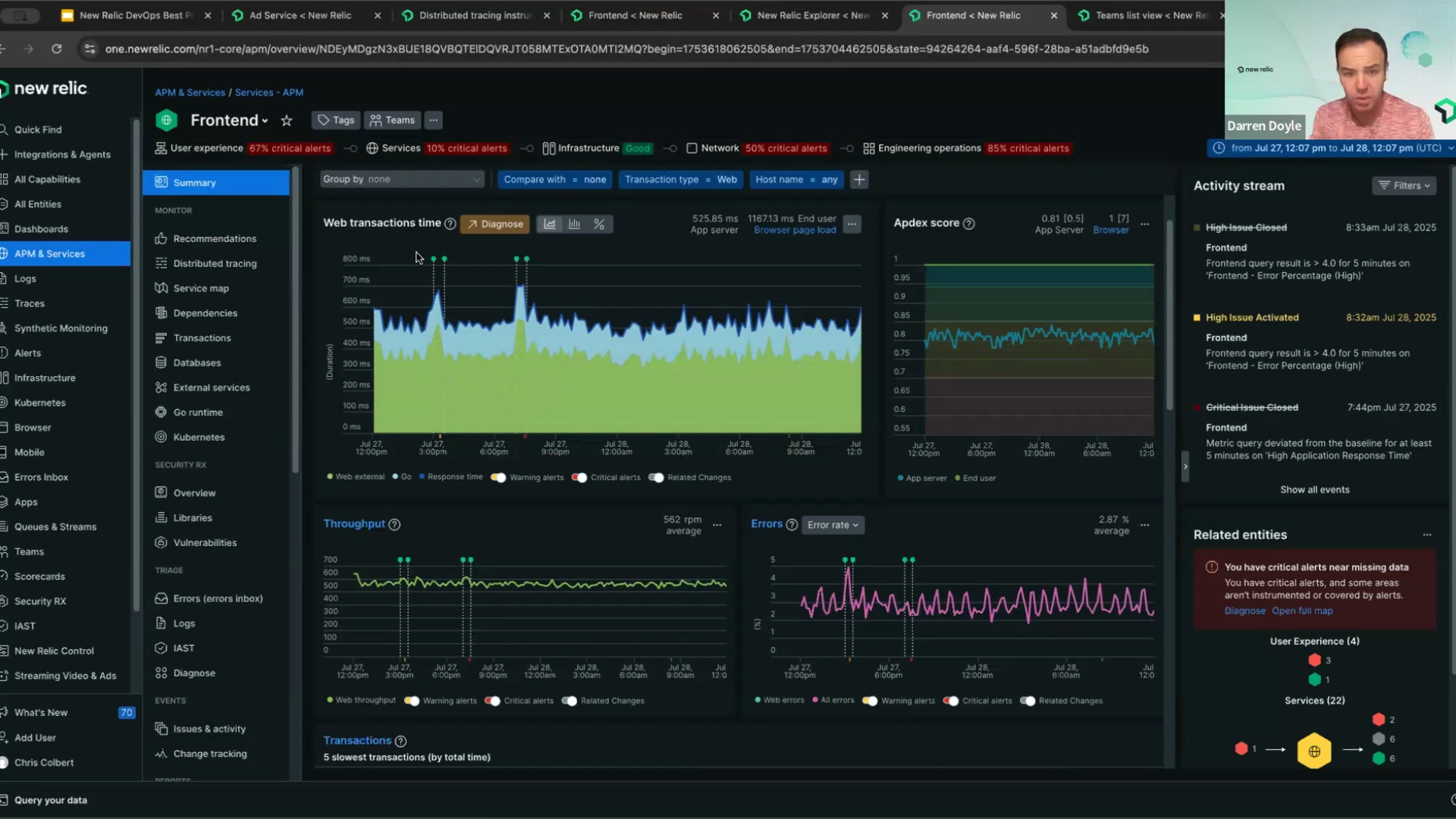Click the blue Go legend swatch
This screenshot has width=1456, height=819.
point(395,477)
